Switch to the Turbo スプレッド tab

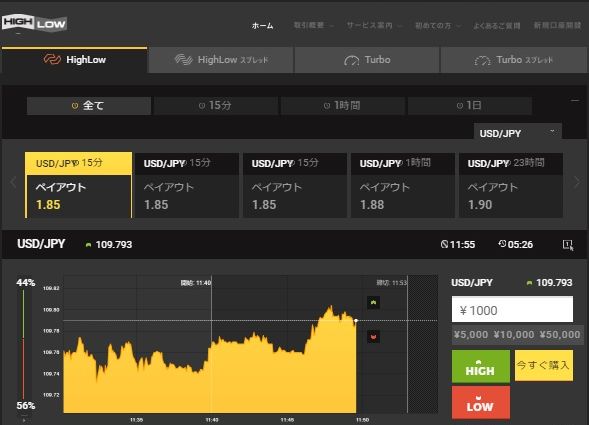514,60
